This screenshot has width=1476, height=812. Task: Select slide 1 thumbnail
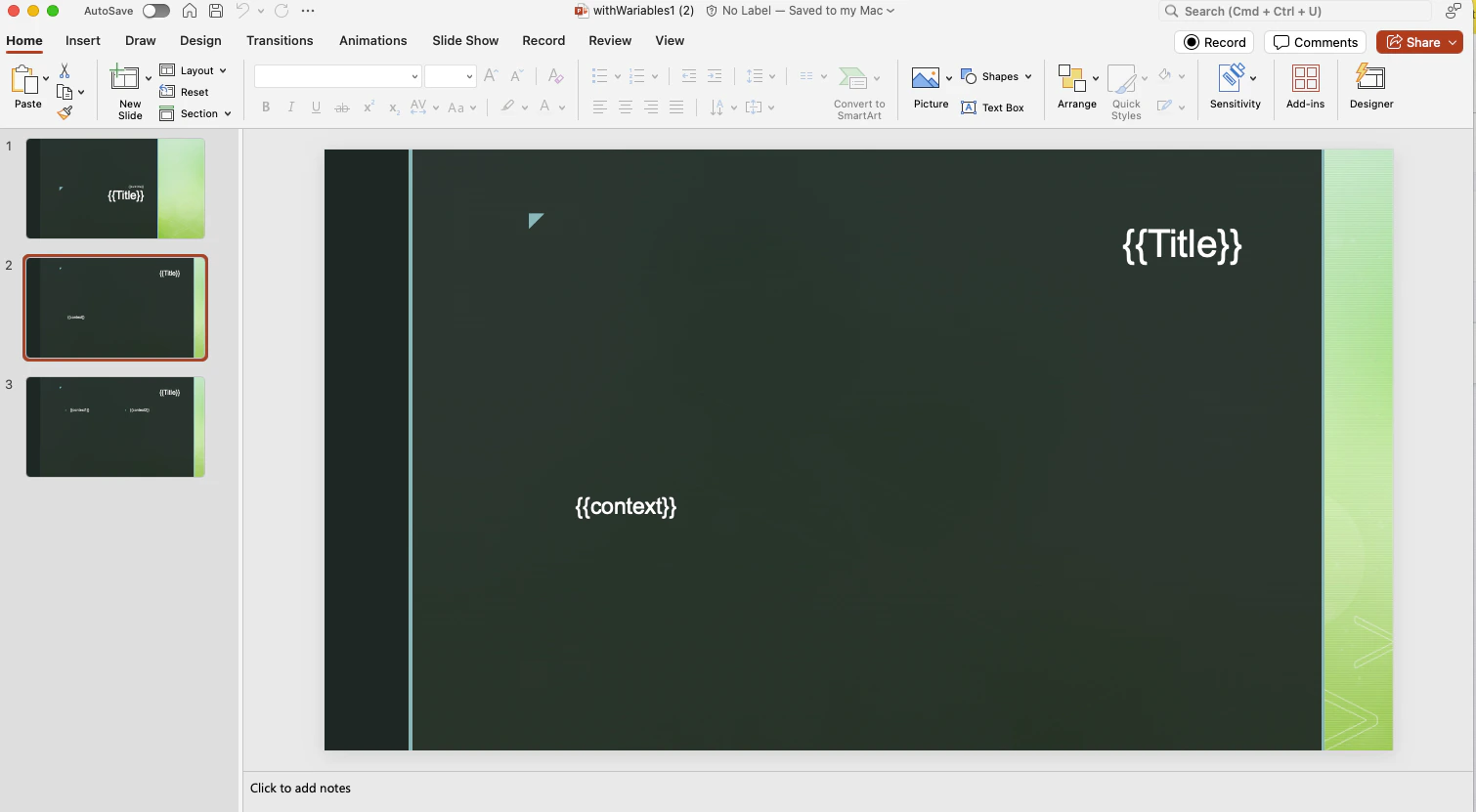(x=115, y=189)
